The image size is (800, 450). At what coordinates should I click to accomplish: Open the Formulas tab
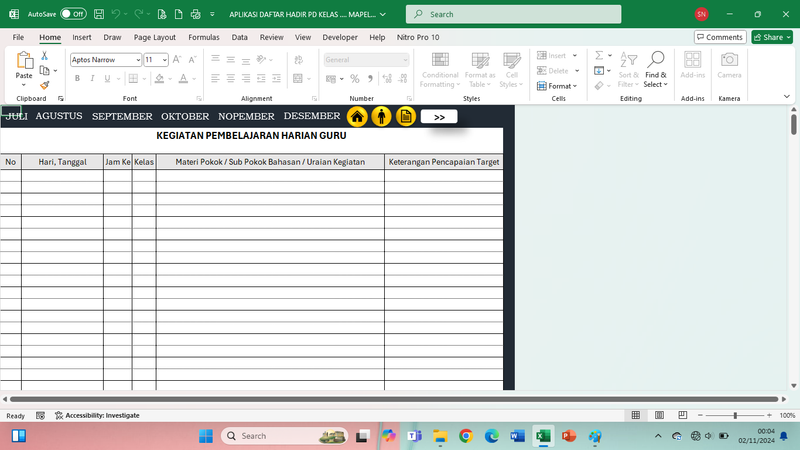(x=204, y=37)
